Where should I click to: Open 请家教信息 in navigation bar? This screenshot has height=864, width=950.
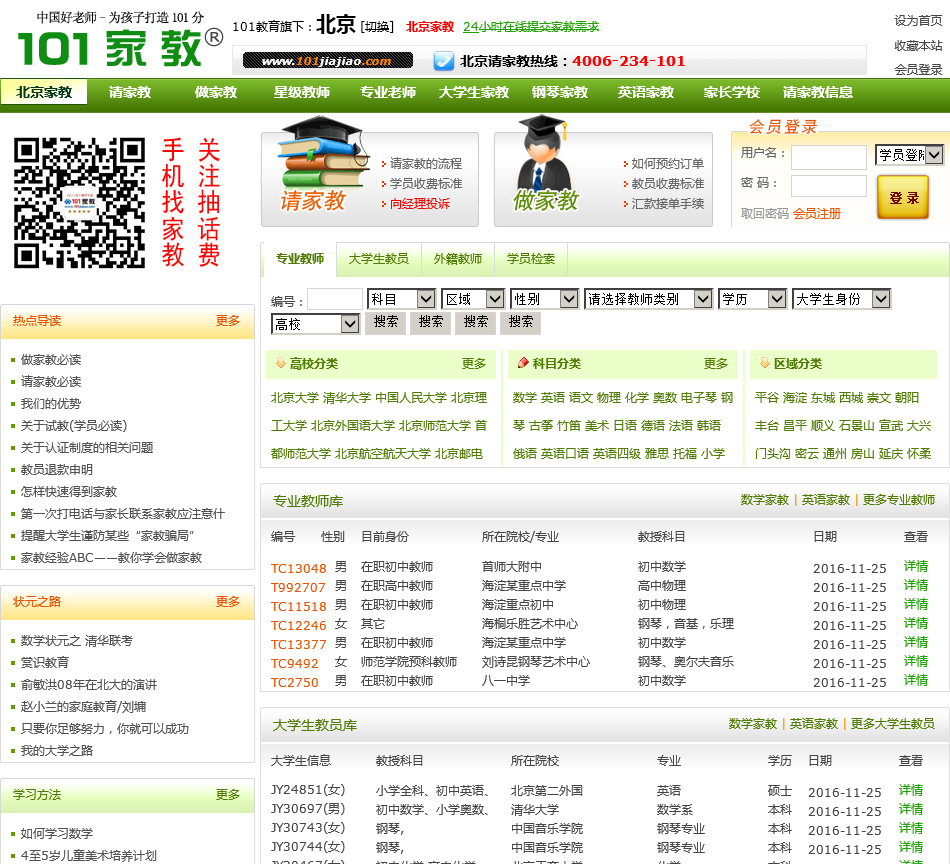click(x=818, y=92)
